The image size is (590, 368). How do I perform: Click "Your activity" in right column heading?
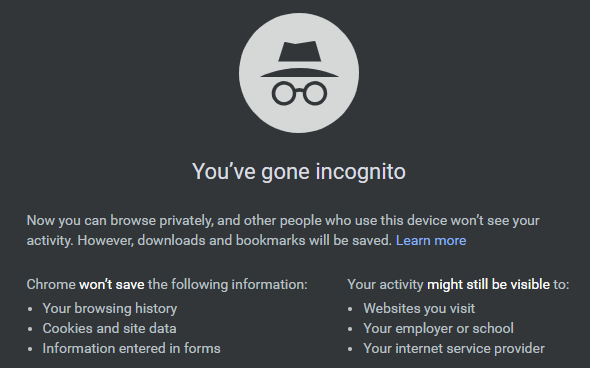click(x=385, y=284)
